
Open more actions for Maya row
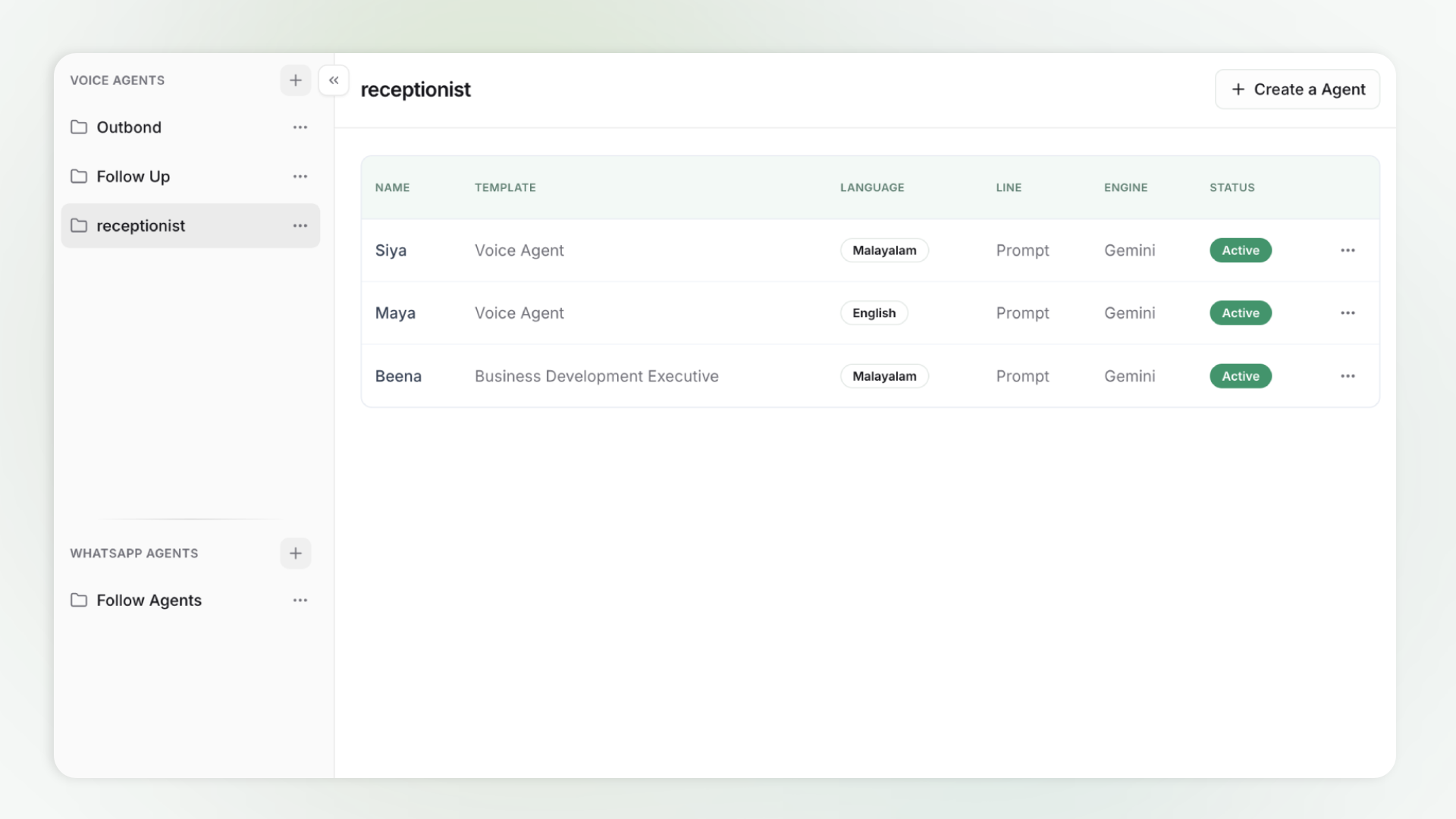pos(1348,313)
